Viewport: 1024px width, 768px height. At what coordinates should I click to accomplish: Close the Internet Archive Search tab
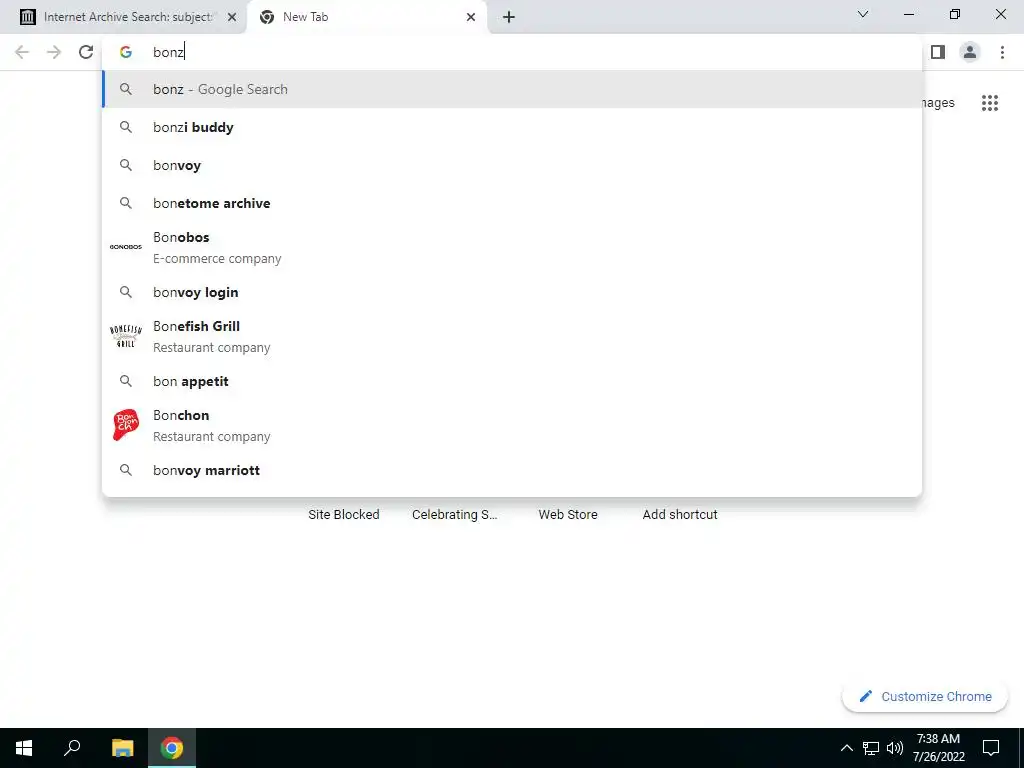[x=232, y=18]
